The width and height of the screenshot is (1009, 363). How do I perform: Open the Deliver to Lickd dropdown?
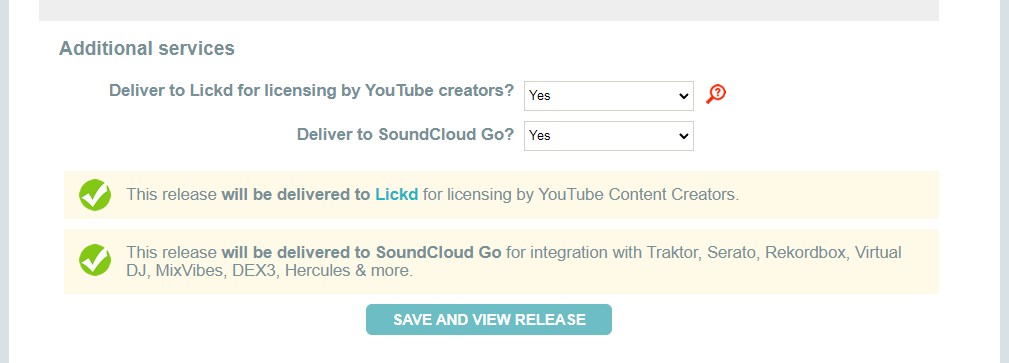(609, 96)
